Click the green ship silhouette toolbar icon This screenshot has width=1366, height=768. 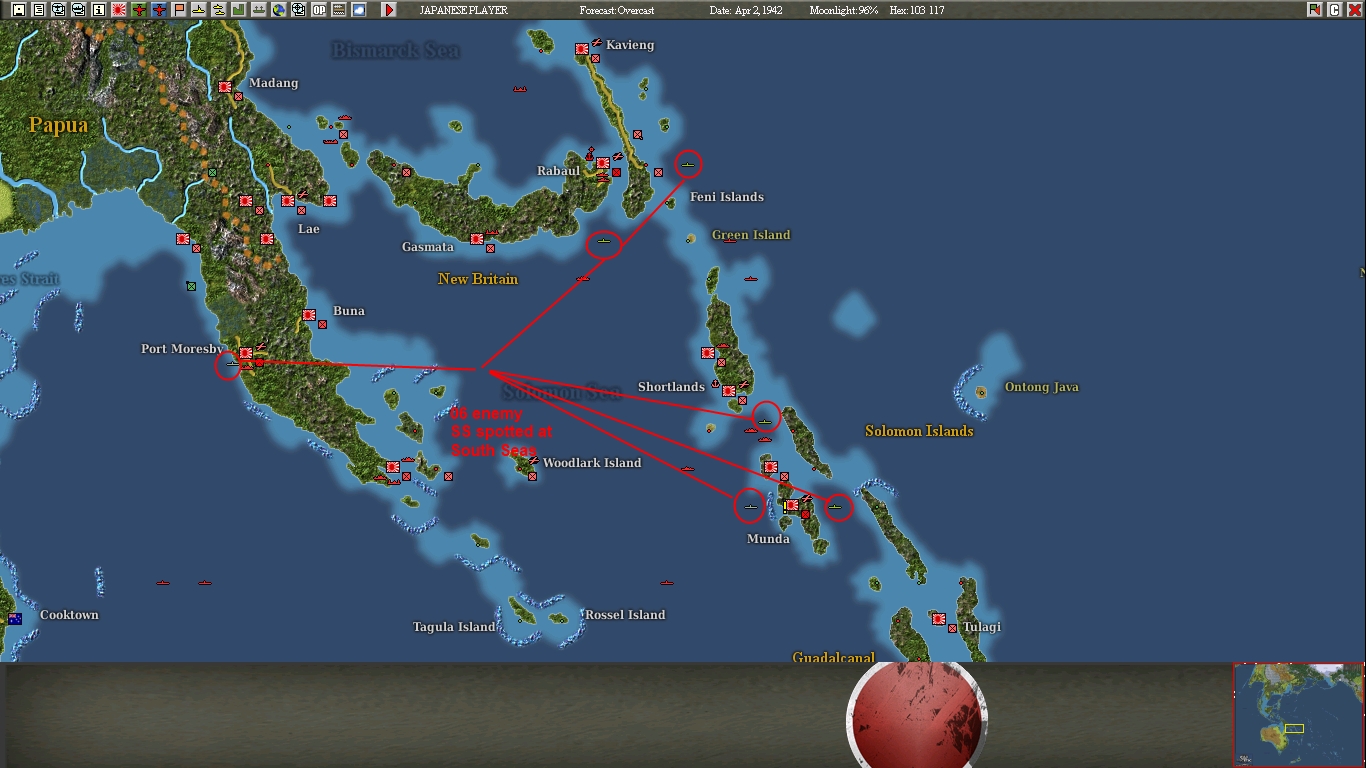tap(259, 10)
